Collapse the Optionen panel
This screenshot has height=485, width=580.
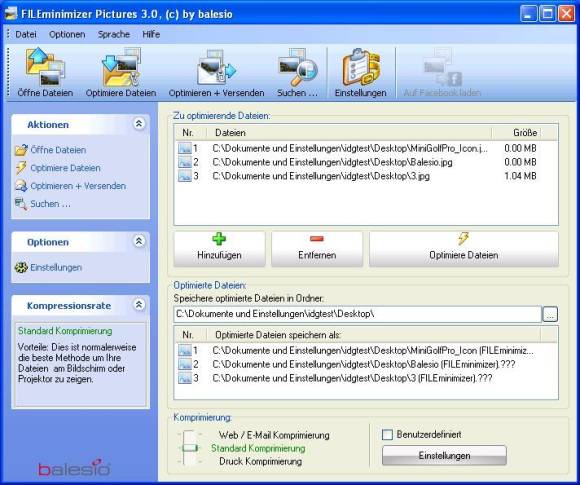[139, 241]
